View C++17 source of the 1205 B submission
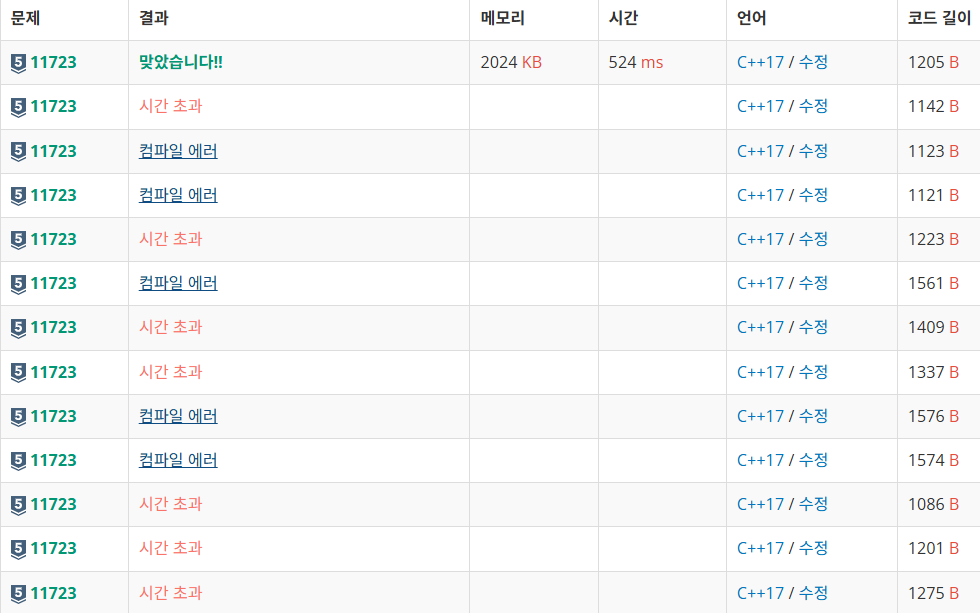The width and height of the screenshot is (980, 613). [760, 62]
